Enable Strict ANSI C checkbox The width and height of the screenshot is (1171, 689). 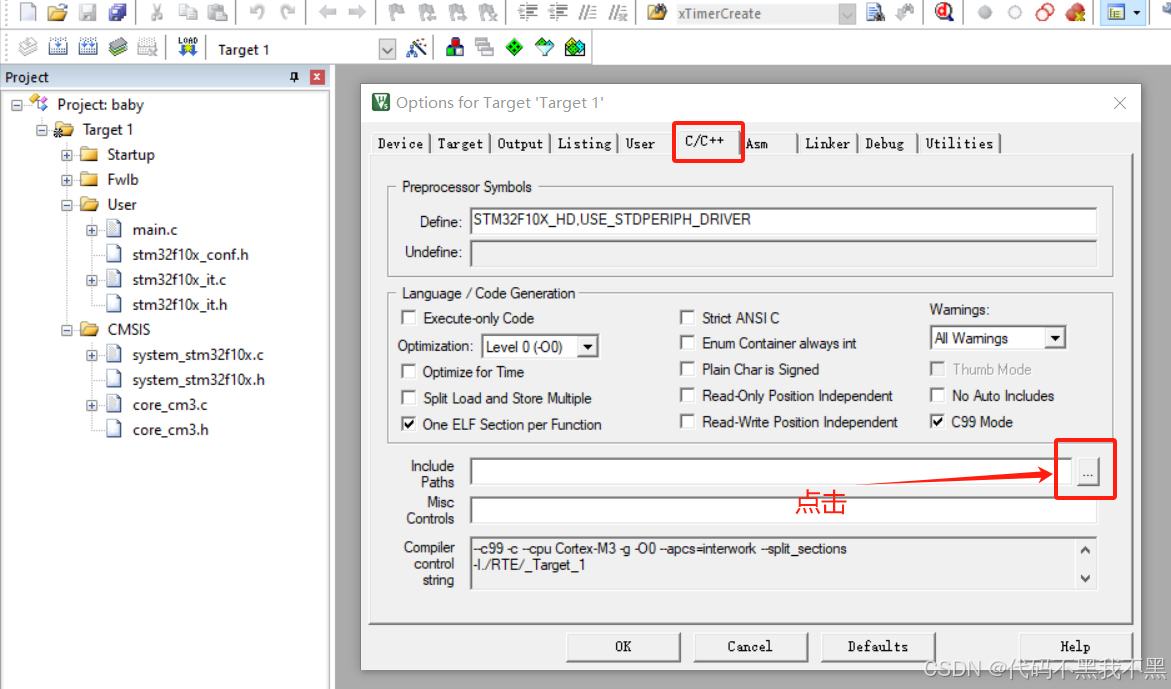[x=687, y=318]
